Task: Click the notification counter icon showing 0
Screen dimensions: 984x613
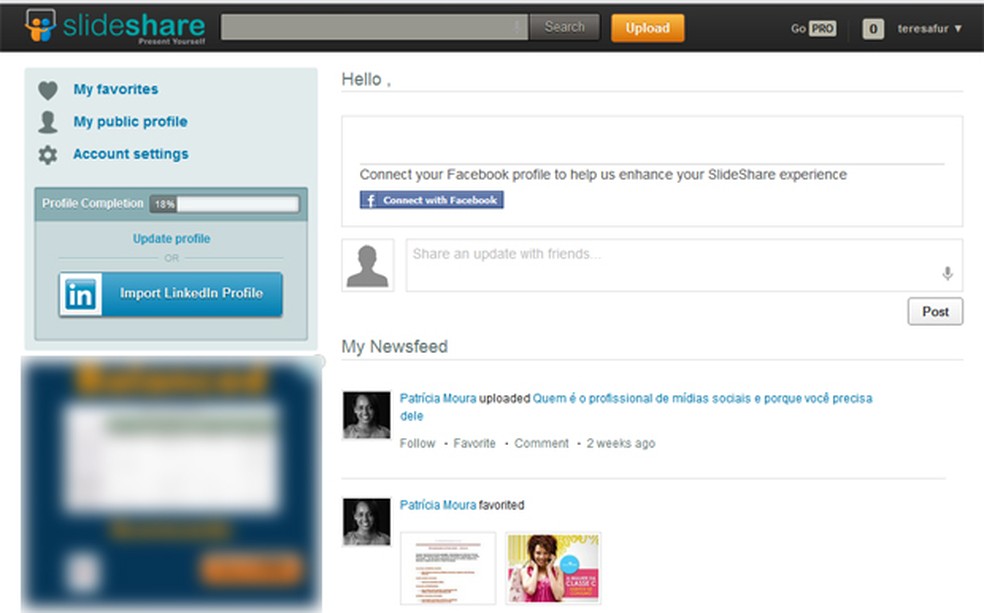Action: (x=872, y=28)
